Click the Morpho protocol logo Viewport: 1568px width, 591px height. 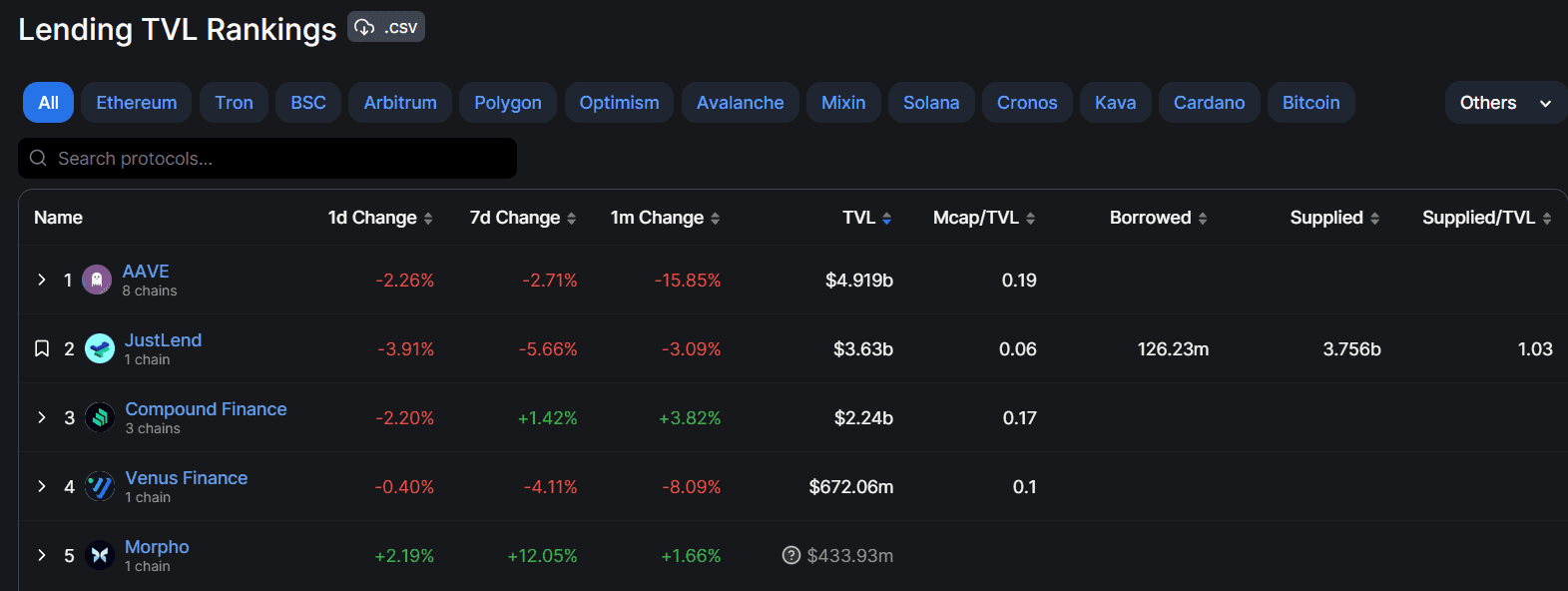(x=100, y=555)
